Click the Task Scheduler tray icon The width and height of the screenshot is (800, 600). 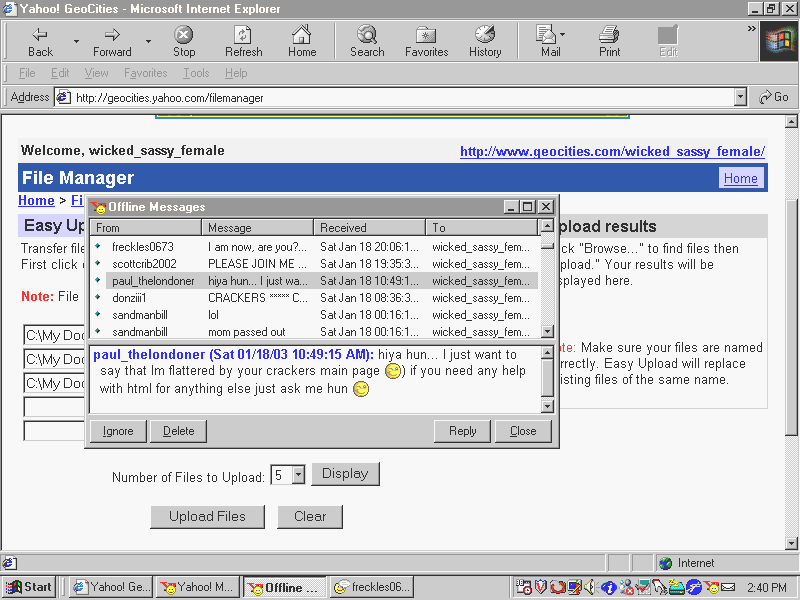(523, 587)
